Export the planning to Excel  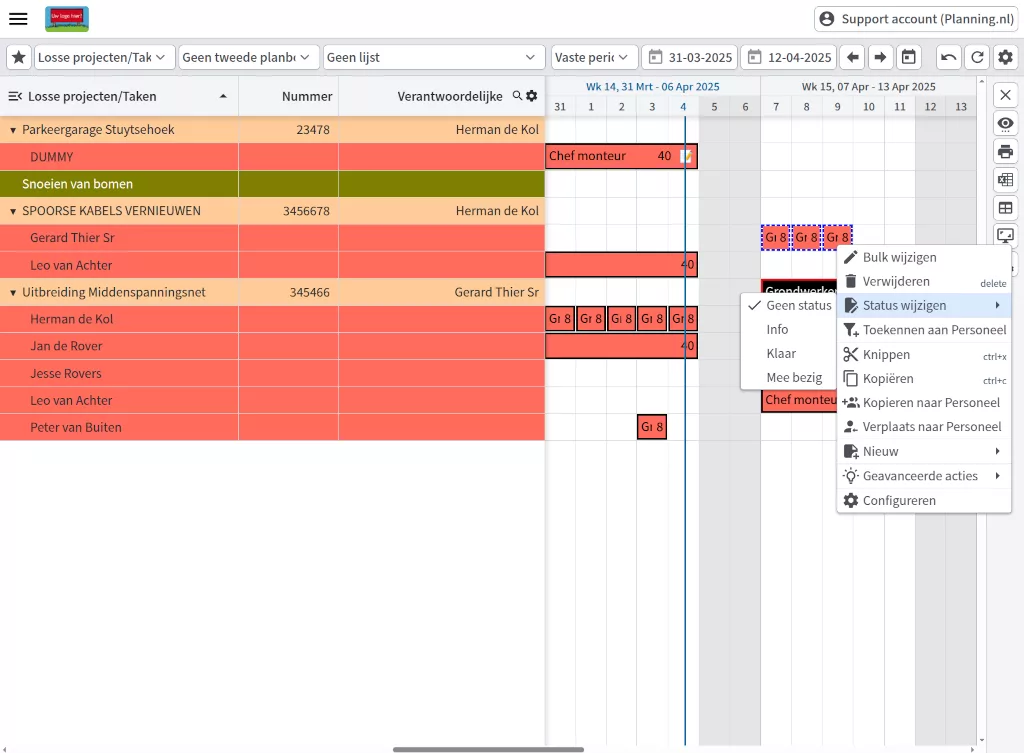(x=1005, y=180)
